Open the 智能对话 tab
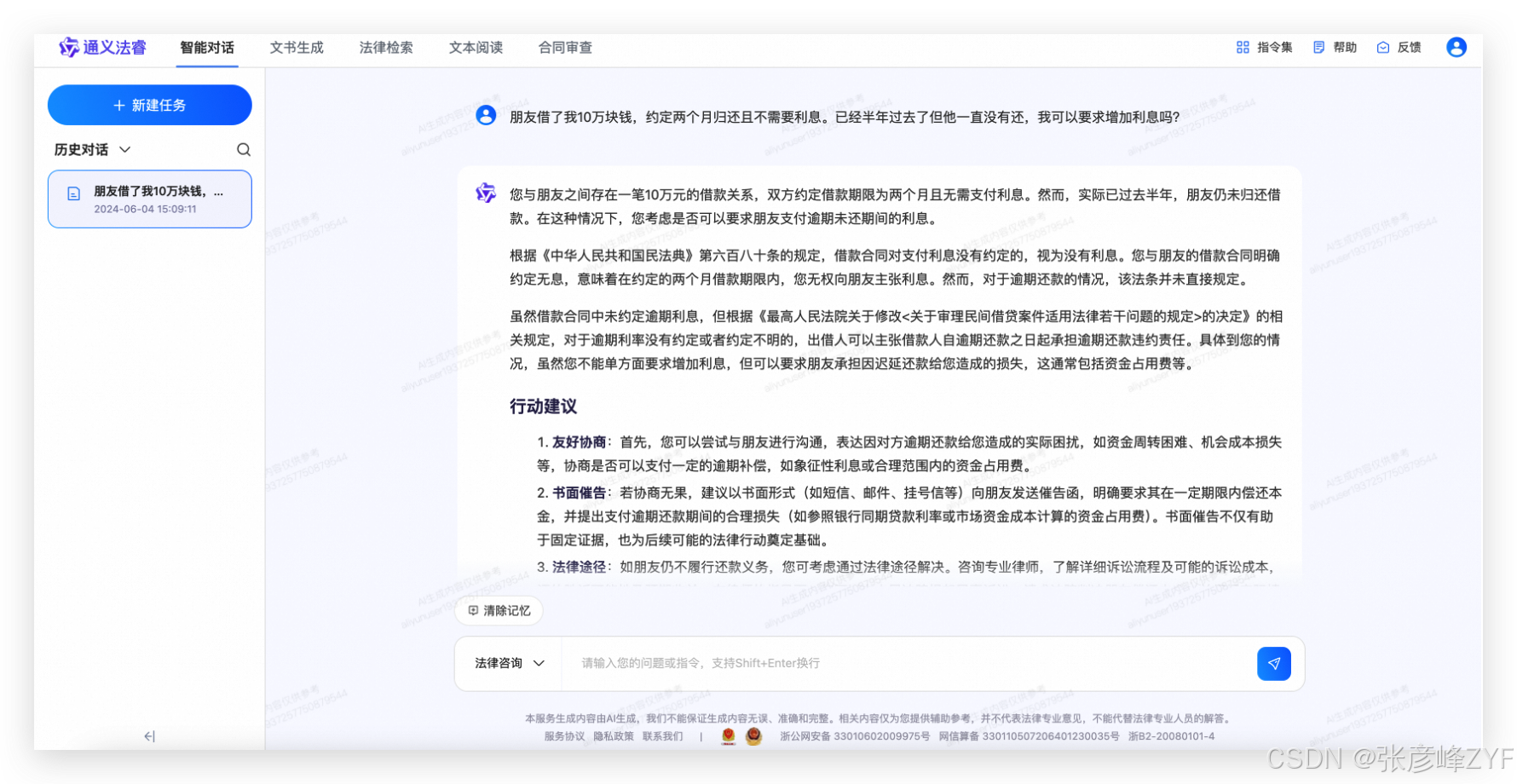Image resolution: width=1517 pixels, height=784 pixels. 207,48
